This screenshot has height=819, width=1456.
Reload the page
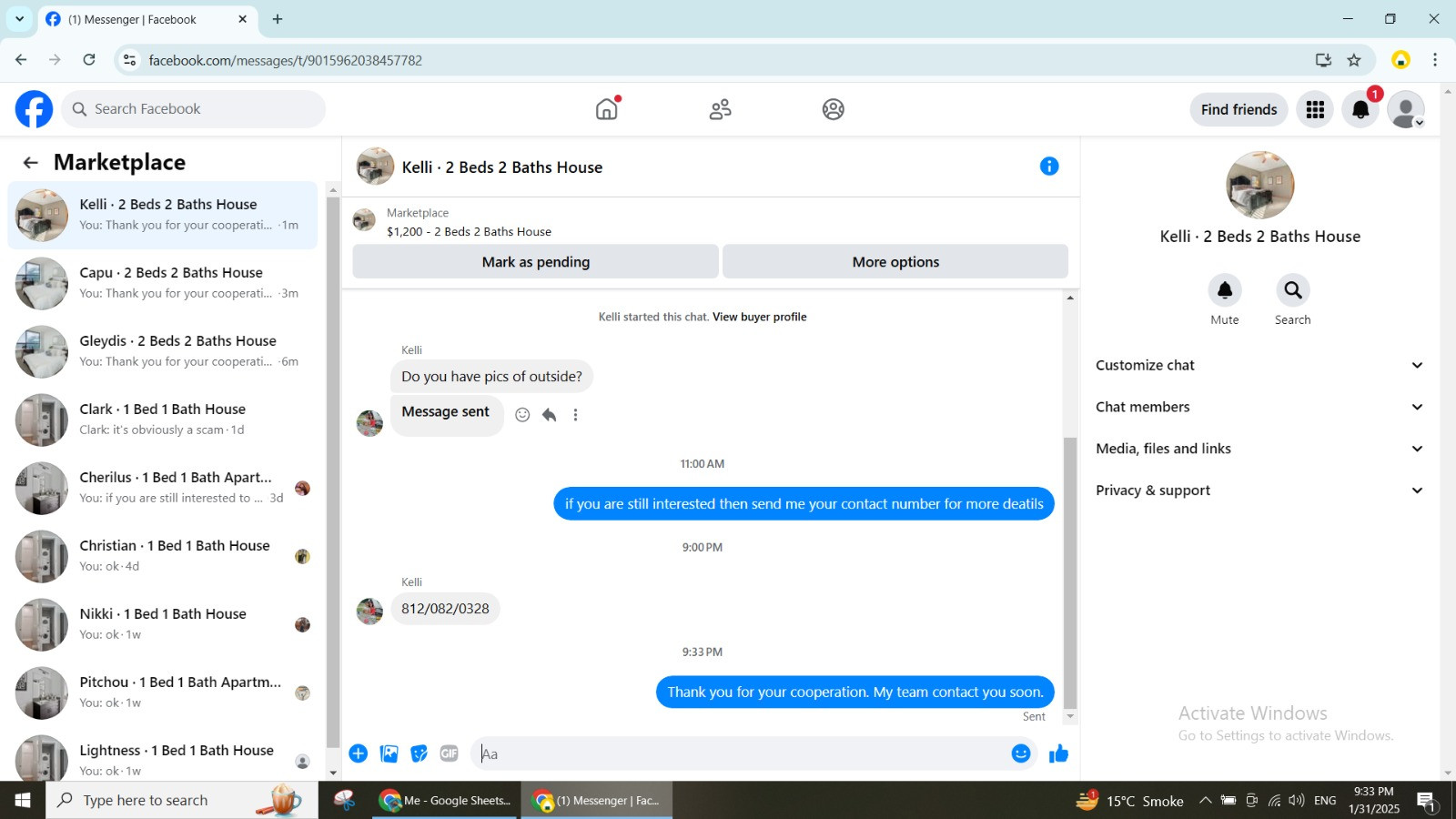(x=89, y=60)
